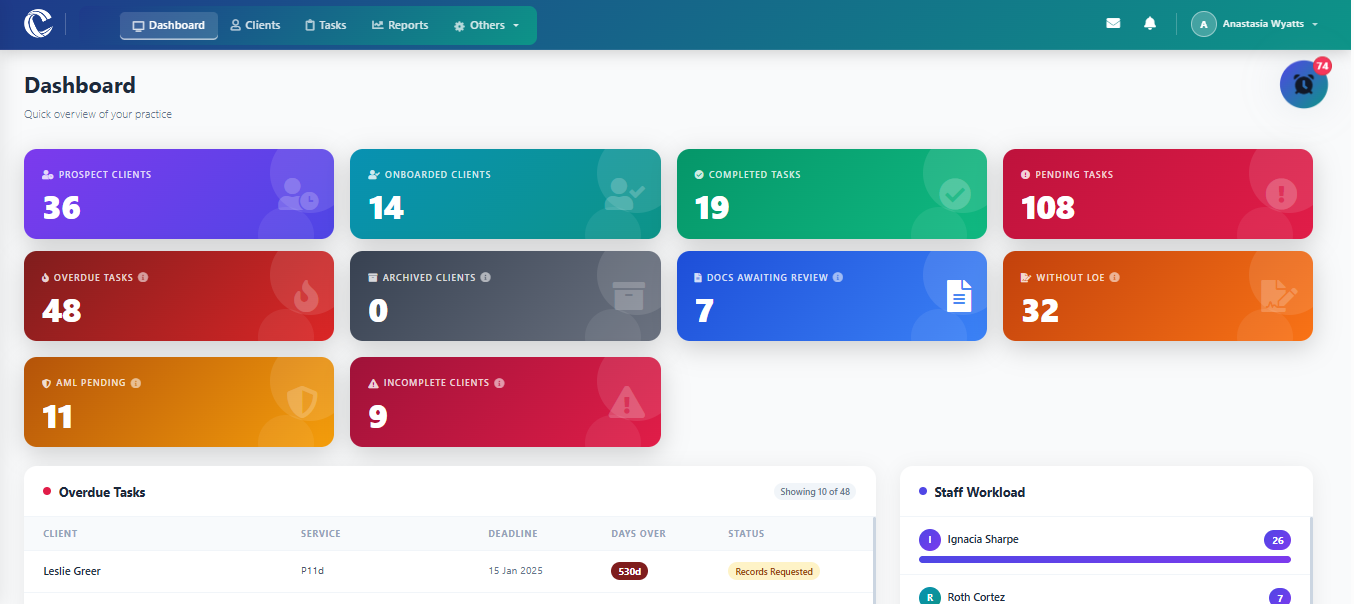Open the Completed Tasks card
The image size is (1354, 604).
832,194
